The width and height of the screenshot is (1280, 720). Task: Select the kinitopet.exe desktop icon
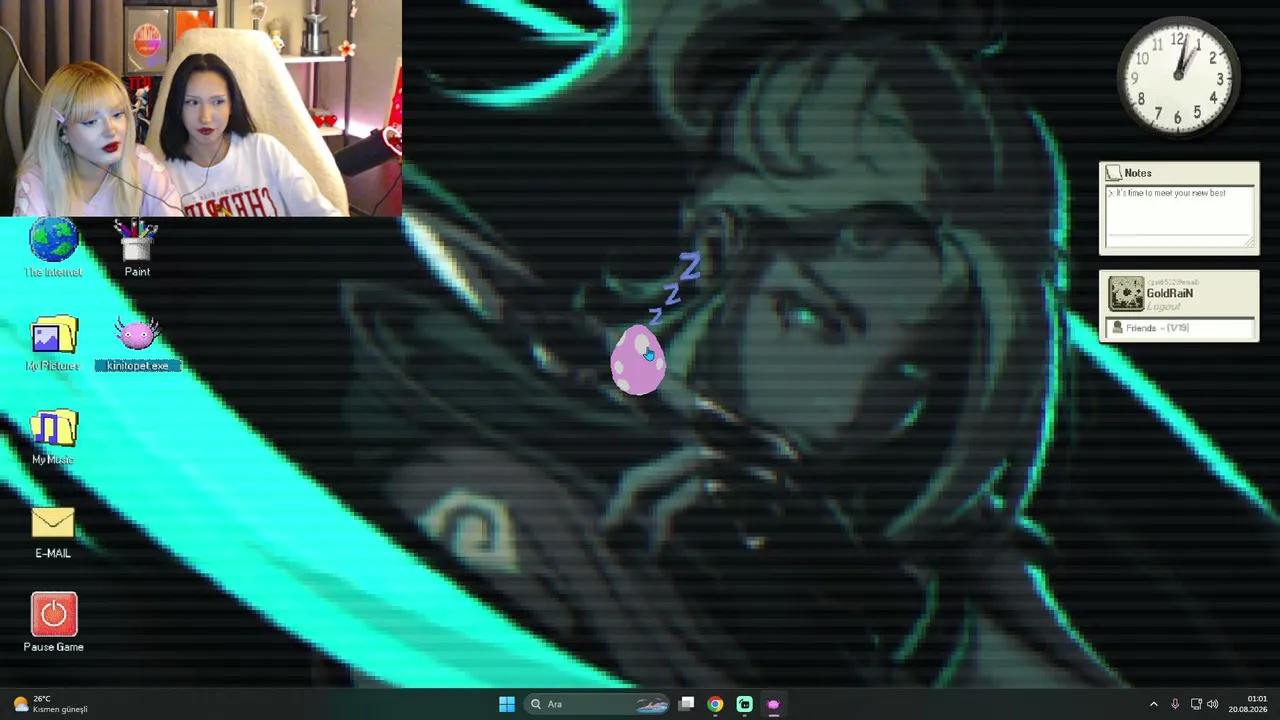[137, 343]
